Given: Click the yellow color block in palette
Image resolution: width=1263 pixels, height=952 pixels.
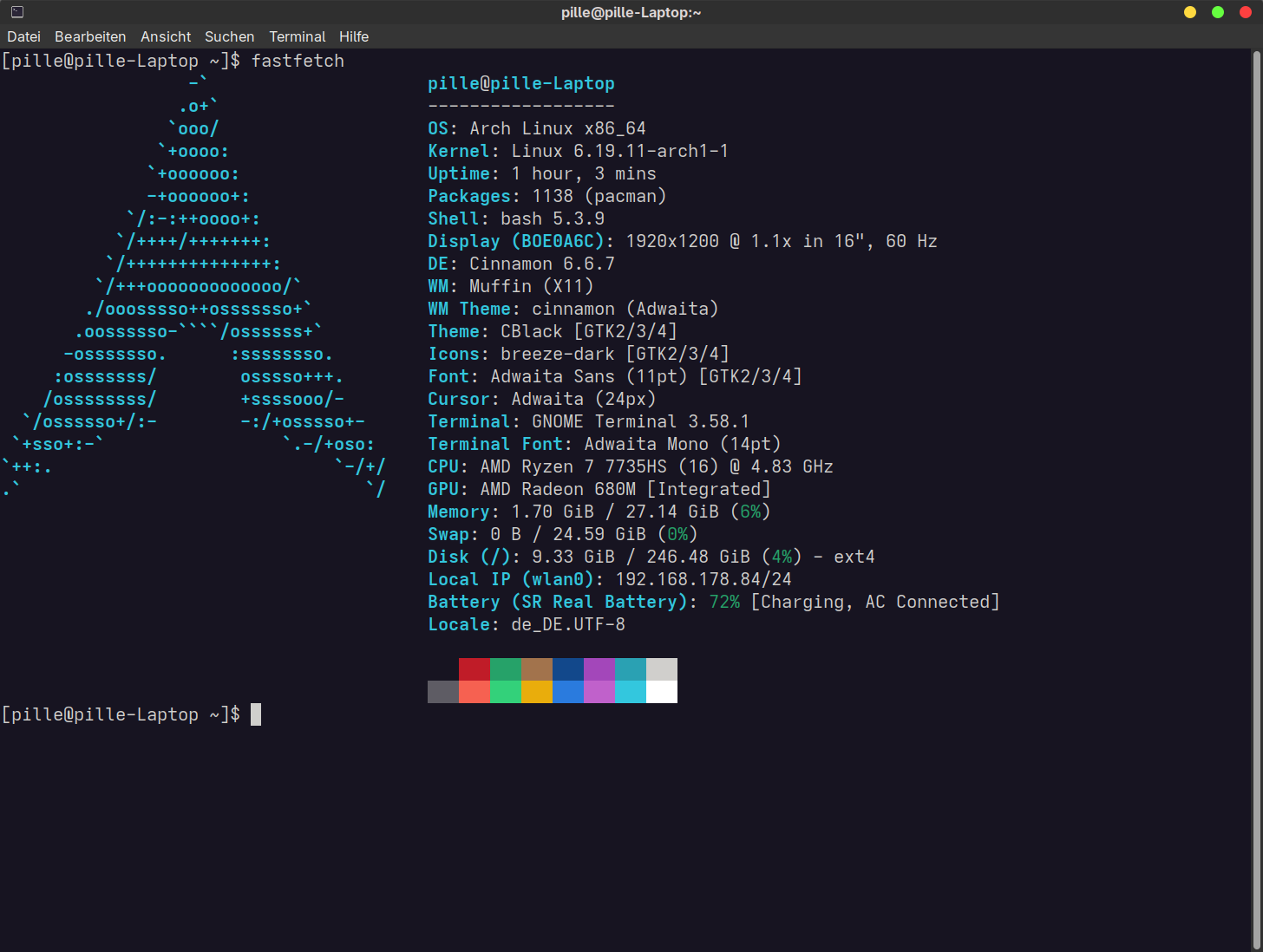Looking at the screenshot, I should pos(537,692).
